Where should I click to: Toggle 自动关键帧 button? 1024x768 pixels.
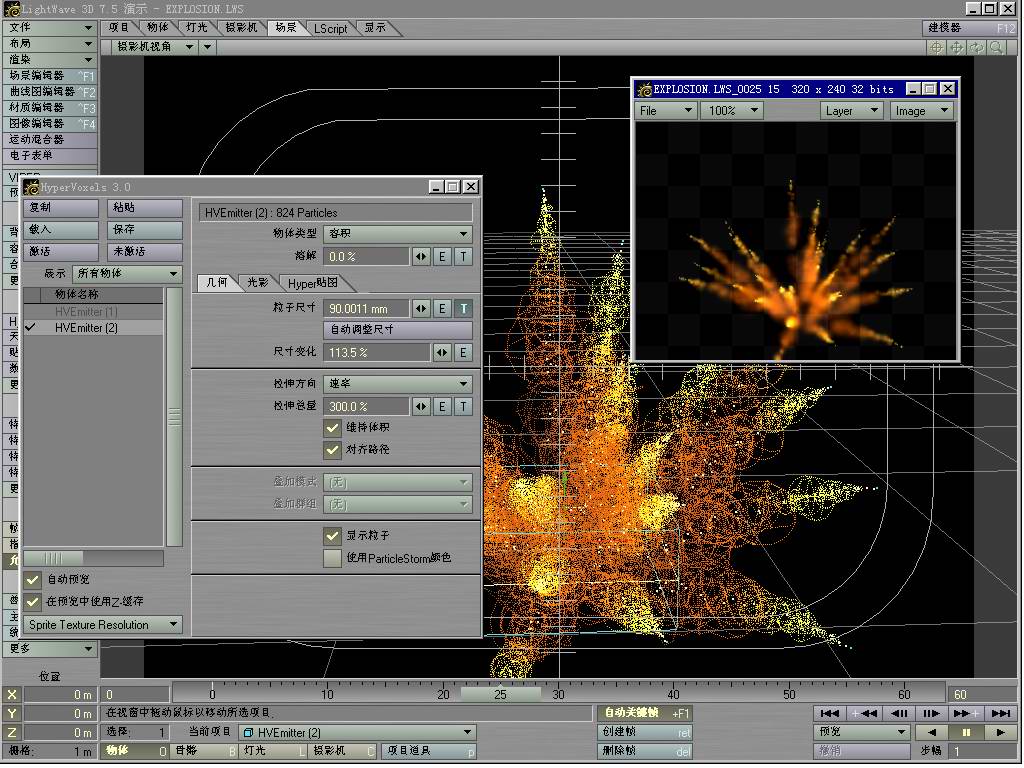point(644,713)
